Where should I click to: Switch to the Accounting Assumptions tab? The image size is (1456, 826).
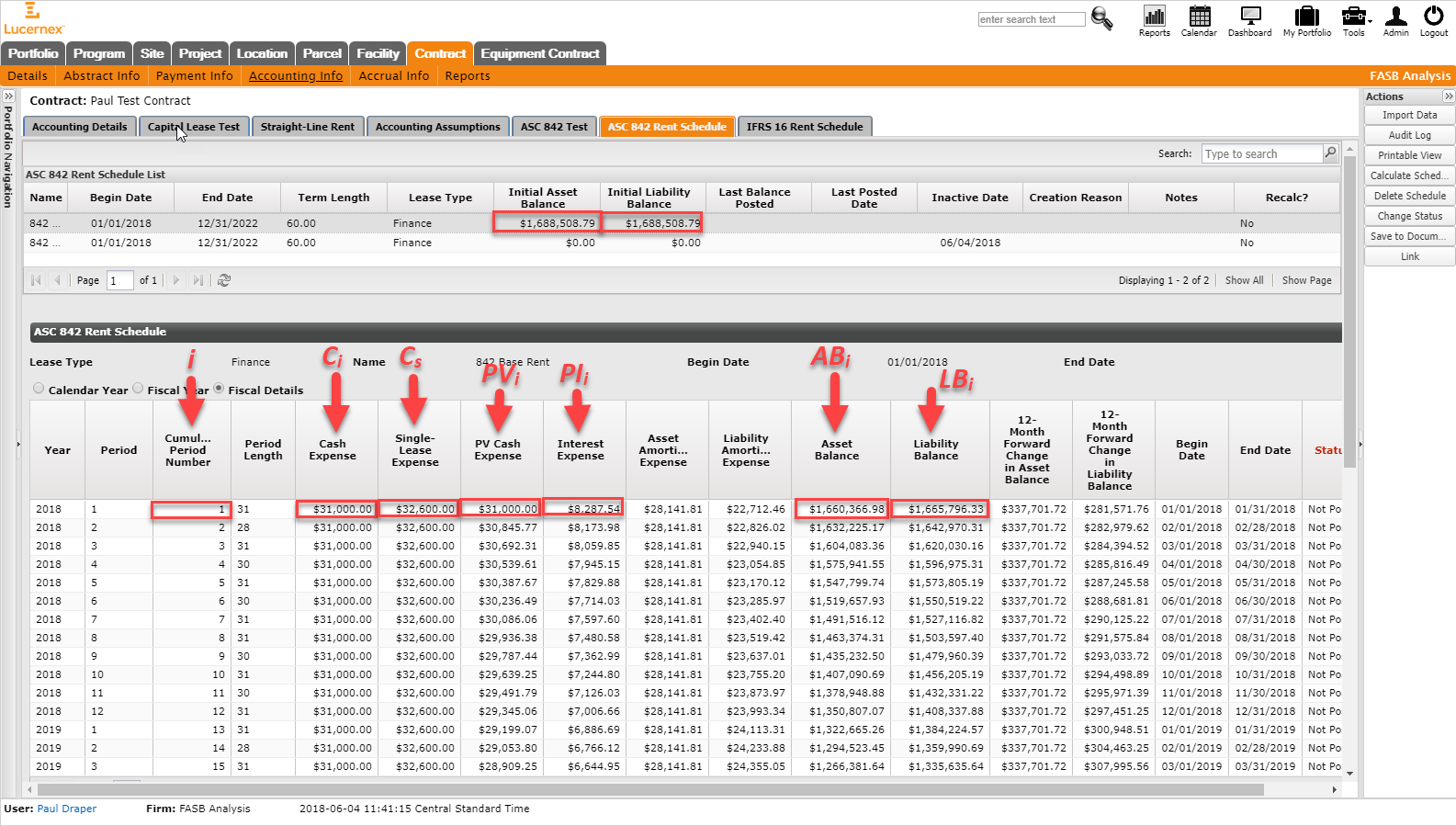click(438, 127)
